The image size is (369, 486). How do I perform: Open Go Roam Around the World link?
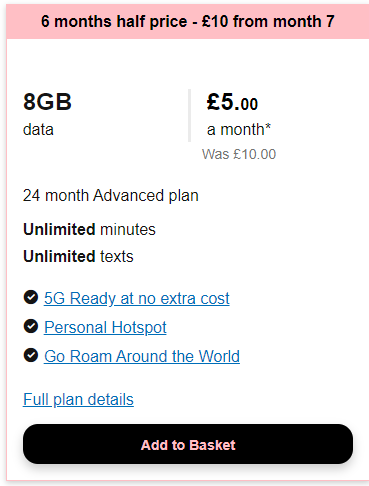142,356
